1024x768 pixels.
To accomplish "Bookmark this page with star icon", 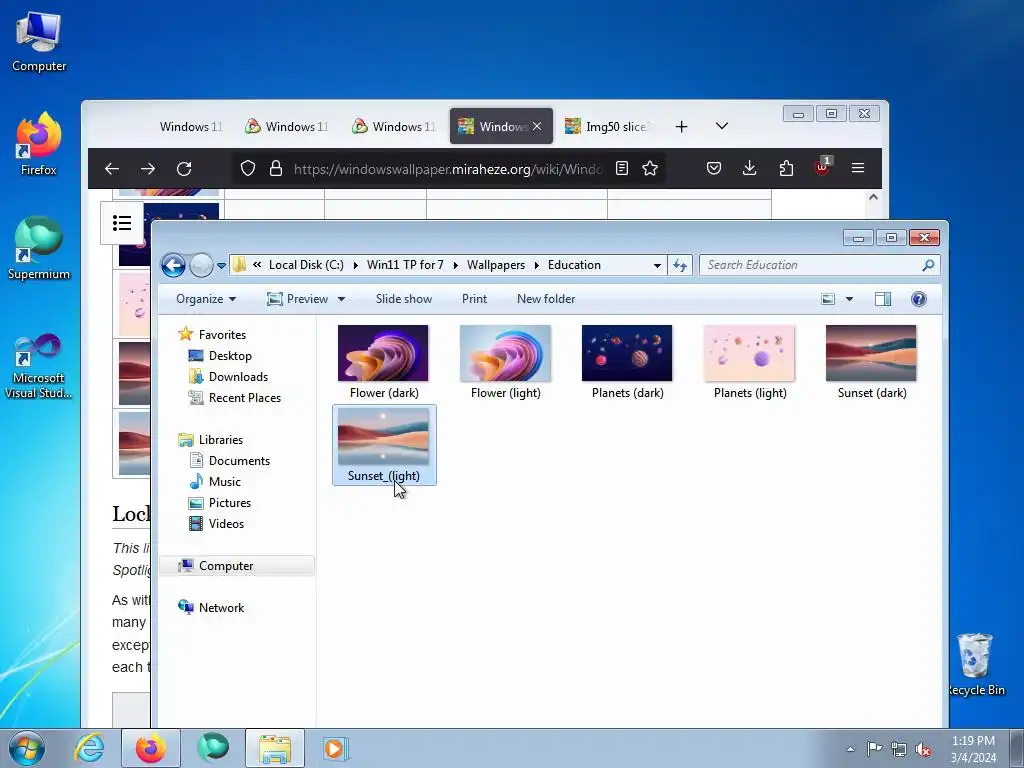I will click(650, 168).
